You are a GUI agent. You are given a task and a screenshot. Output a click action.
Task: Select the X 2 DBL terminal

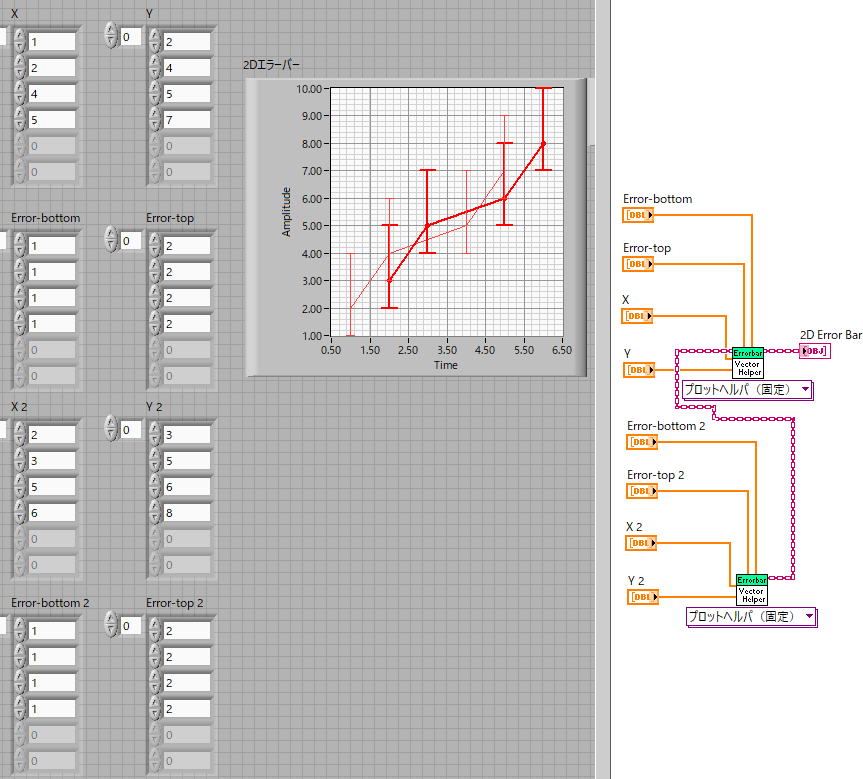[x=641, y=543]
